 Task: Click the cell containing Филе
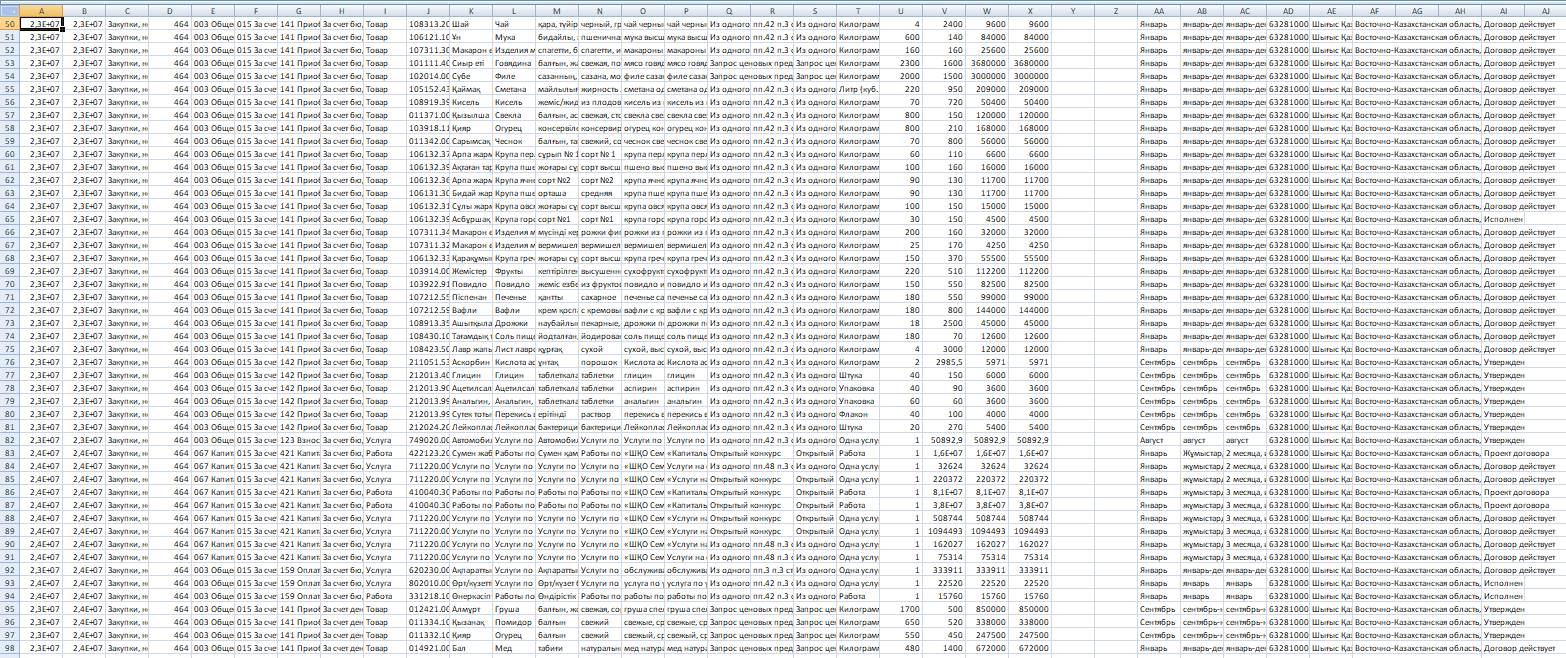pos(514,75)
